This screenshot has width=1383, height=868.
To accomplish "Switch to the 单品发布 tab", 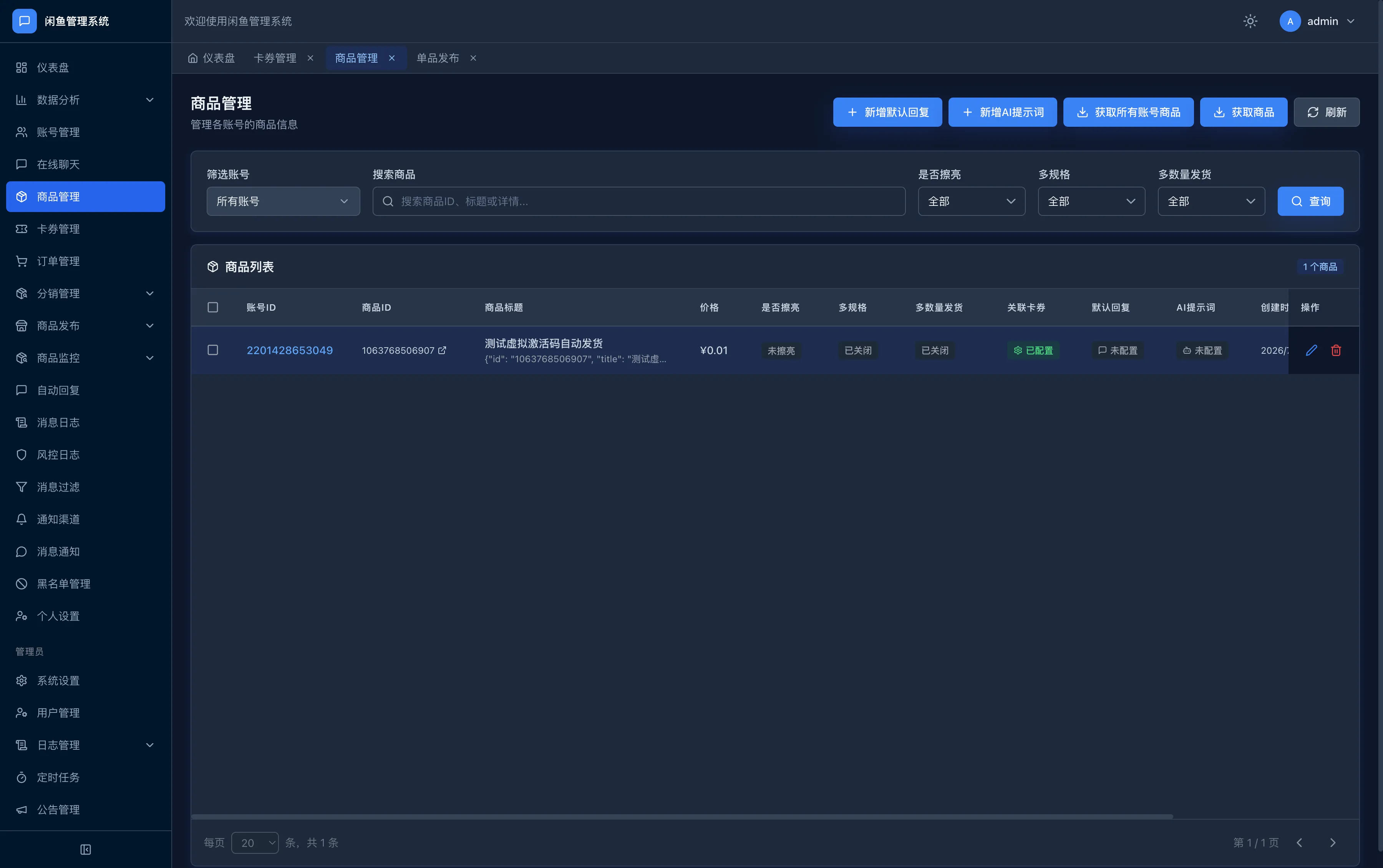I will pos(438,58).
